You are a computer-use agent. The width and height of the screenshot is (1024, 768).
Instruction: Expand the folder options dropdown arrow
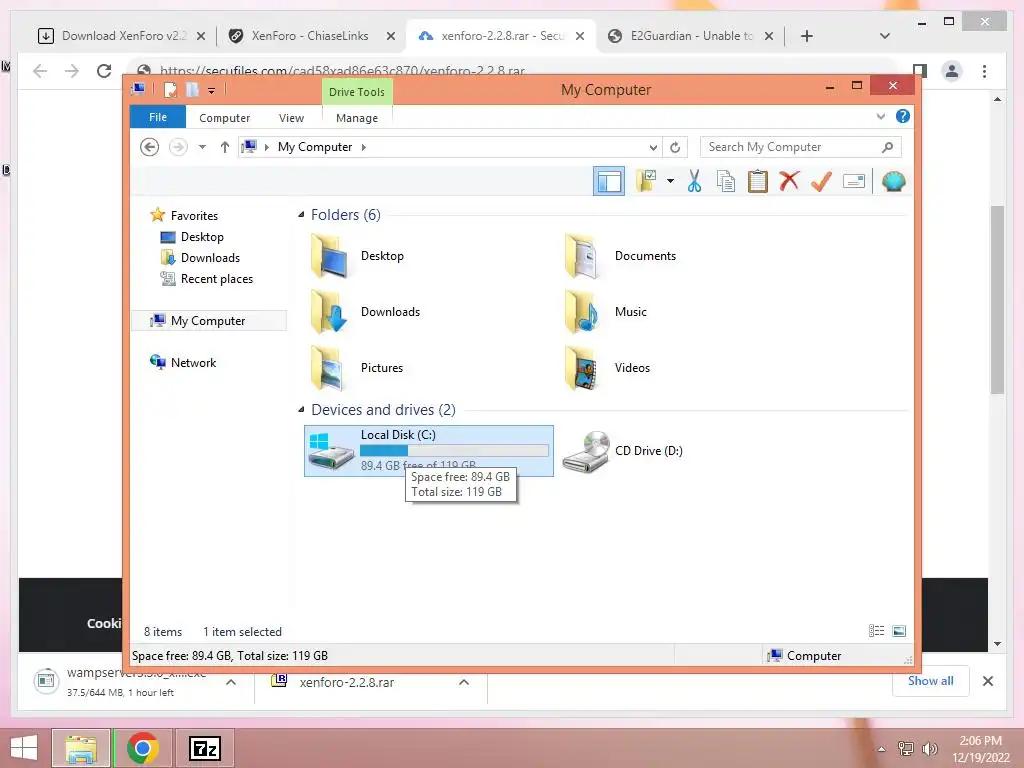670,181
